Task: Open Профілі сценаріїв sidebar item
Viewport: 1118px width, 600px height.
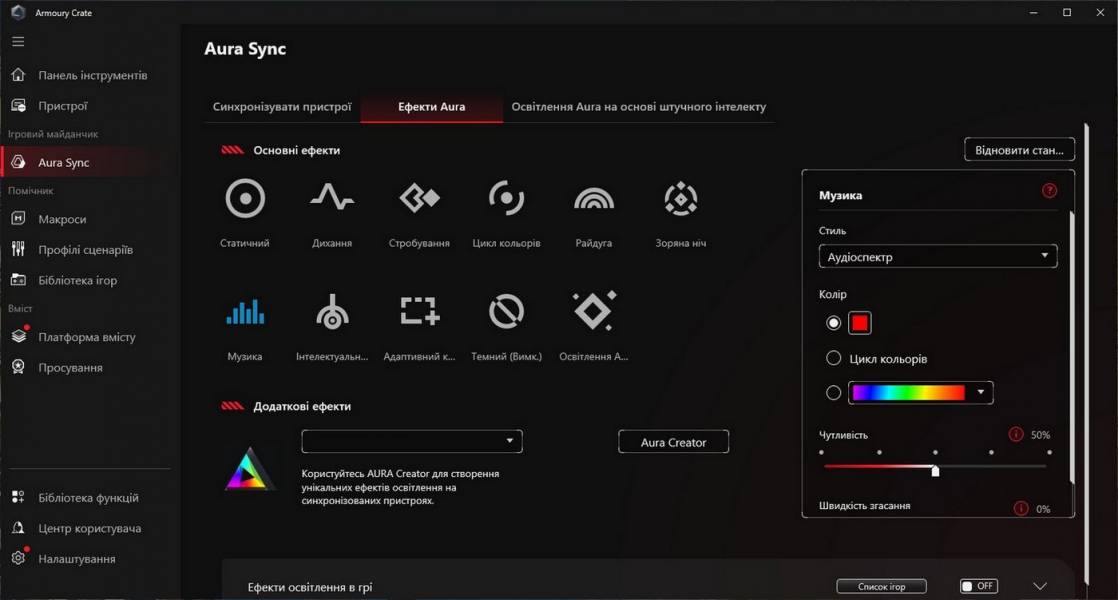Action: pos(86,249)
